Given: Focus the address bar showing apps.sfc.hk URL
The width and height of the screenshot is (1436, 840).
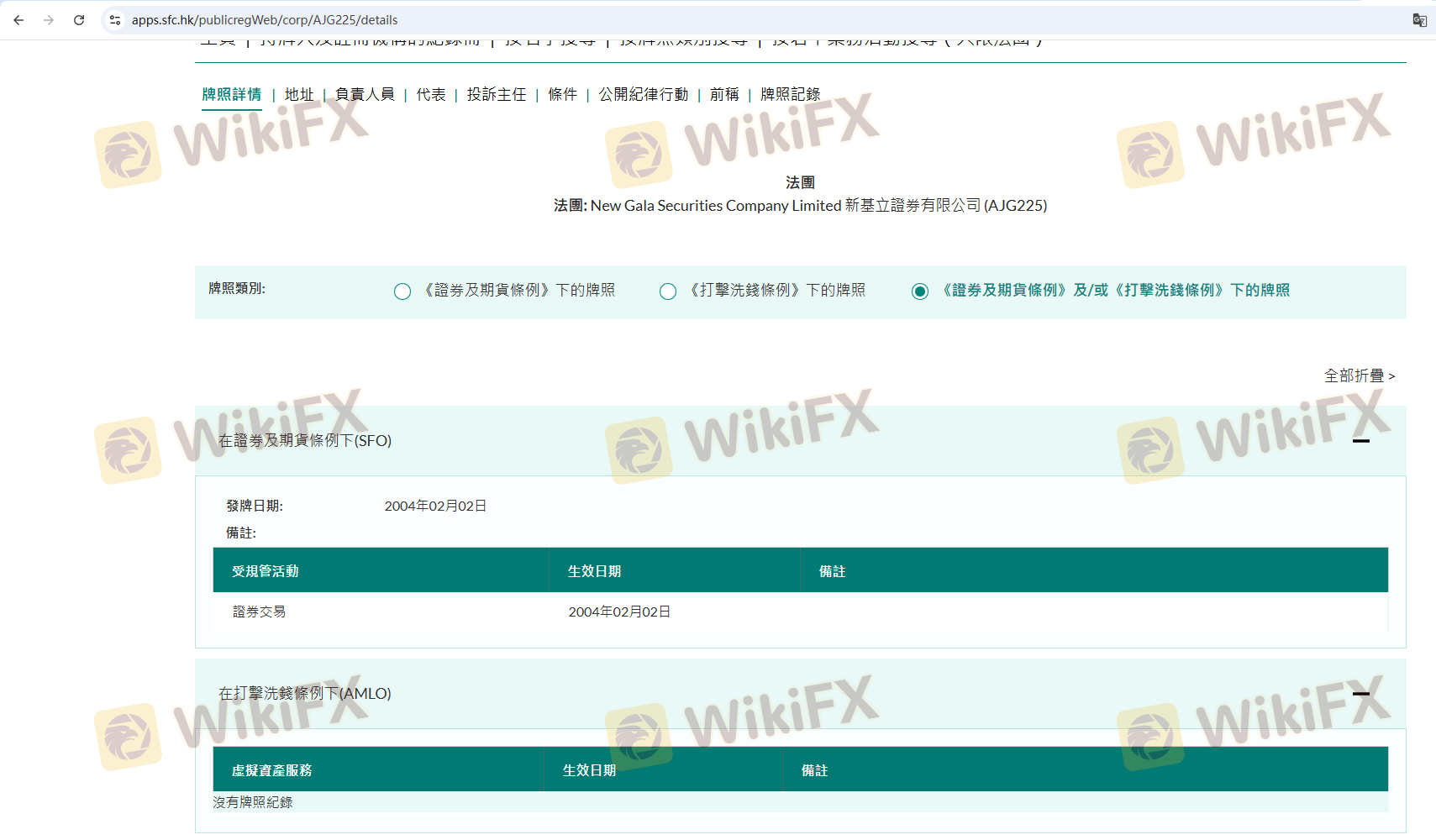Looking at the screenshot, I should [756, 20].
